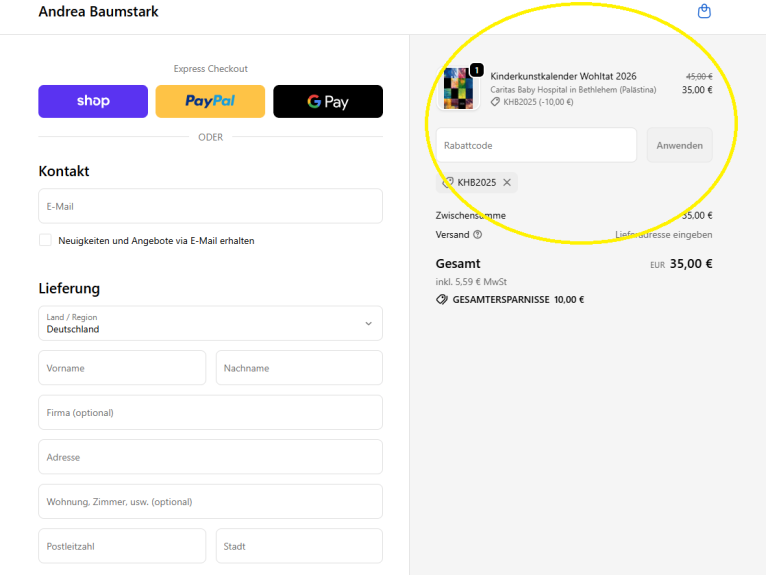Pay with Google Pay express checkout

(x=328, y=101)
